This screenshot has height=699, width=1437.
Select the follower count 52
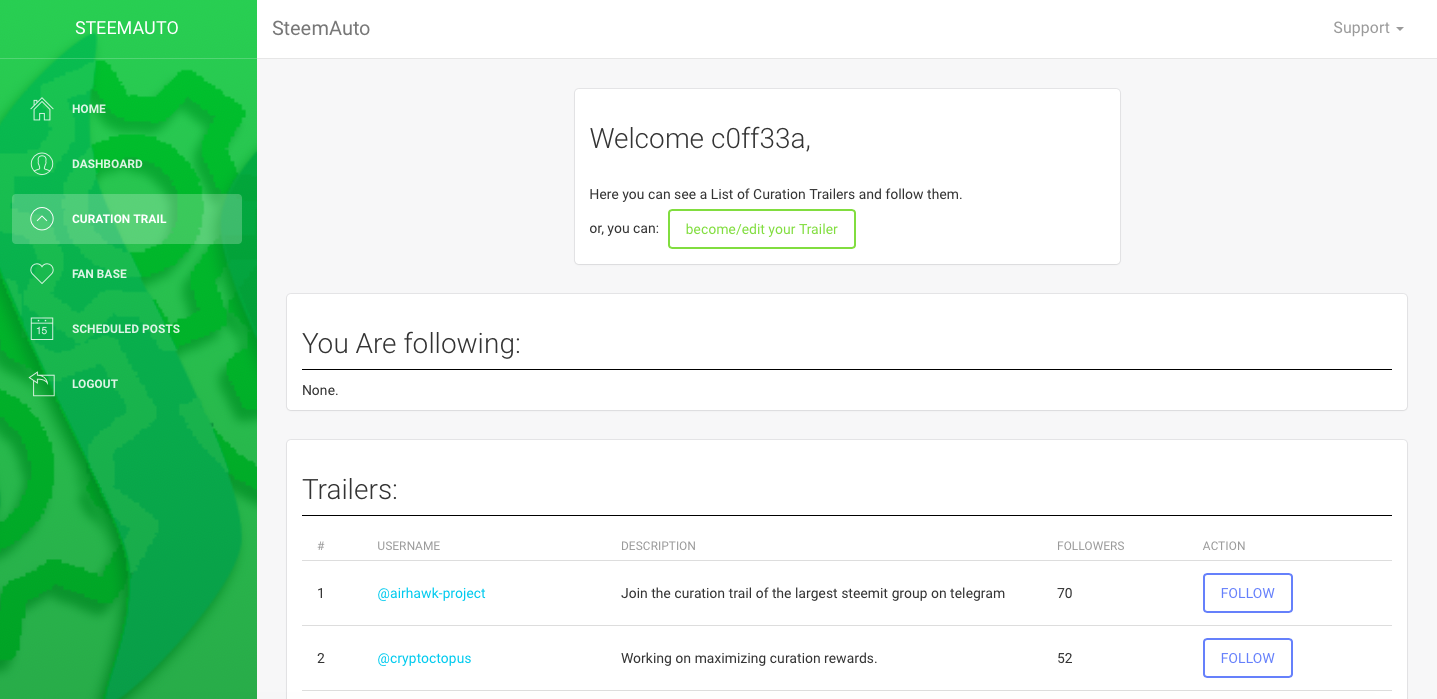pyautogui.click(x=1065, y=658)
